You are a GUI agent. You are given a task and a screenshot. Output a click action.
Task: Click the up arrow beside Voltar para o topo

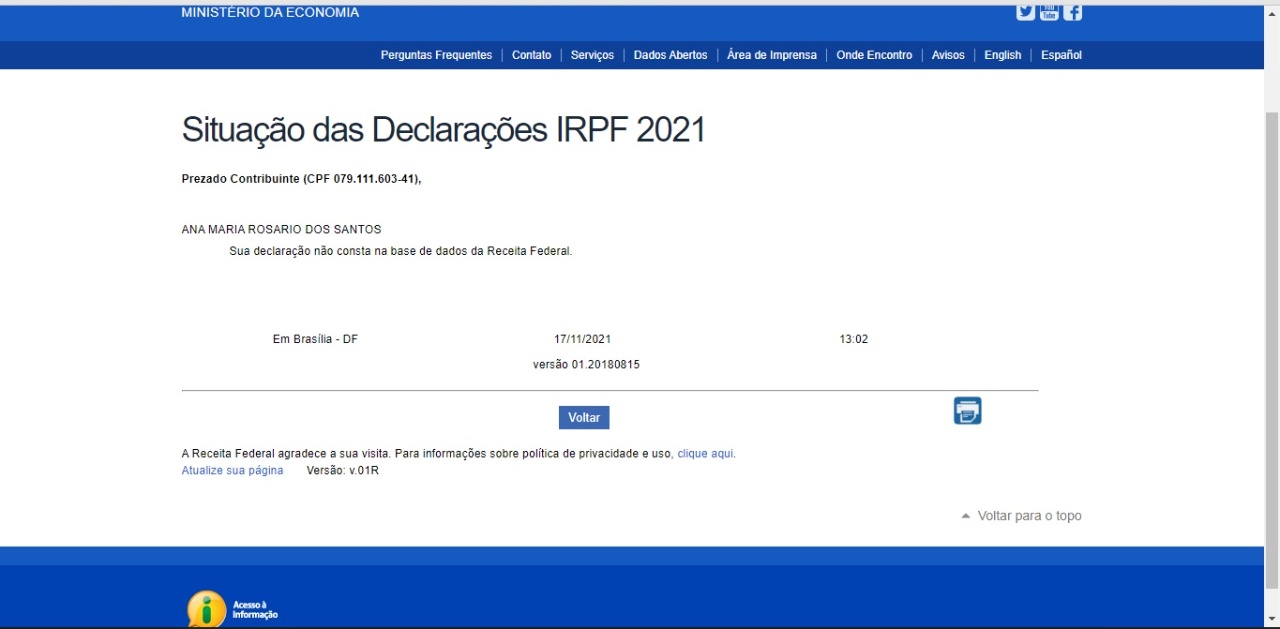[x=966, y=516]
